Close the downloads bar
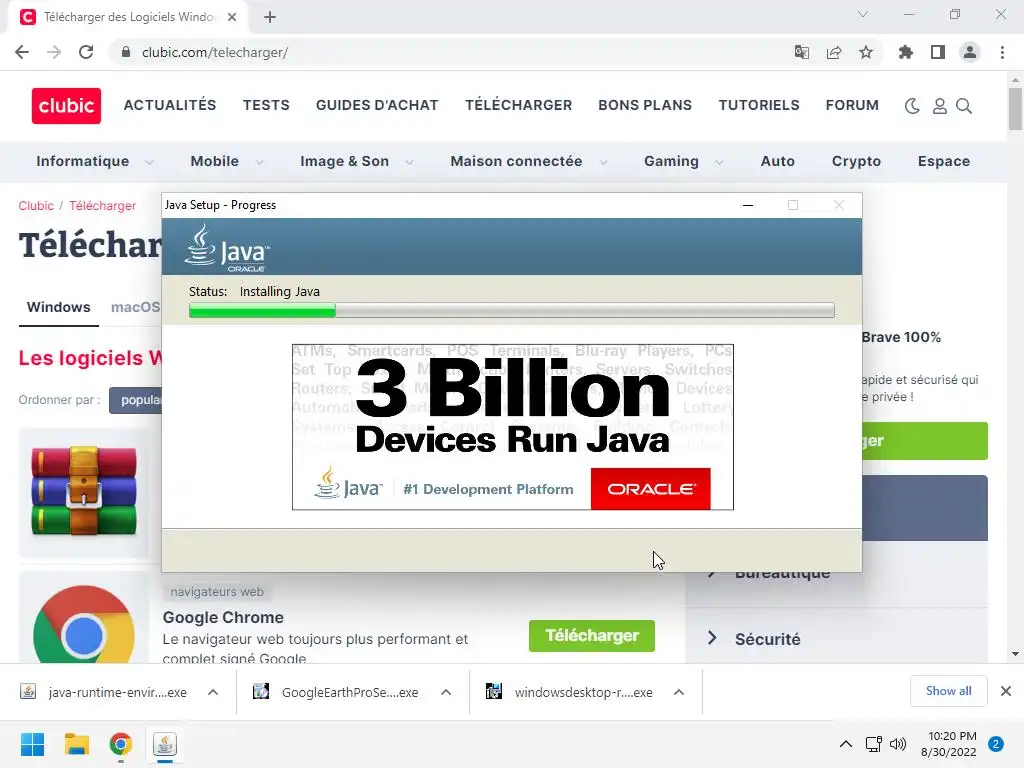1024x768 pixels. [1006, 691]
